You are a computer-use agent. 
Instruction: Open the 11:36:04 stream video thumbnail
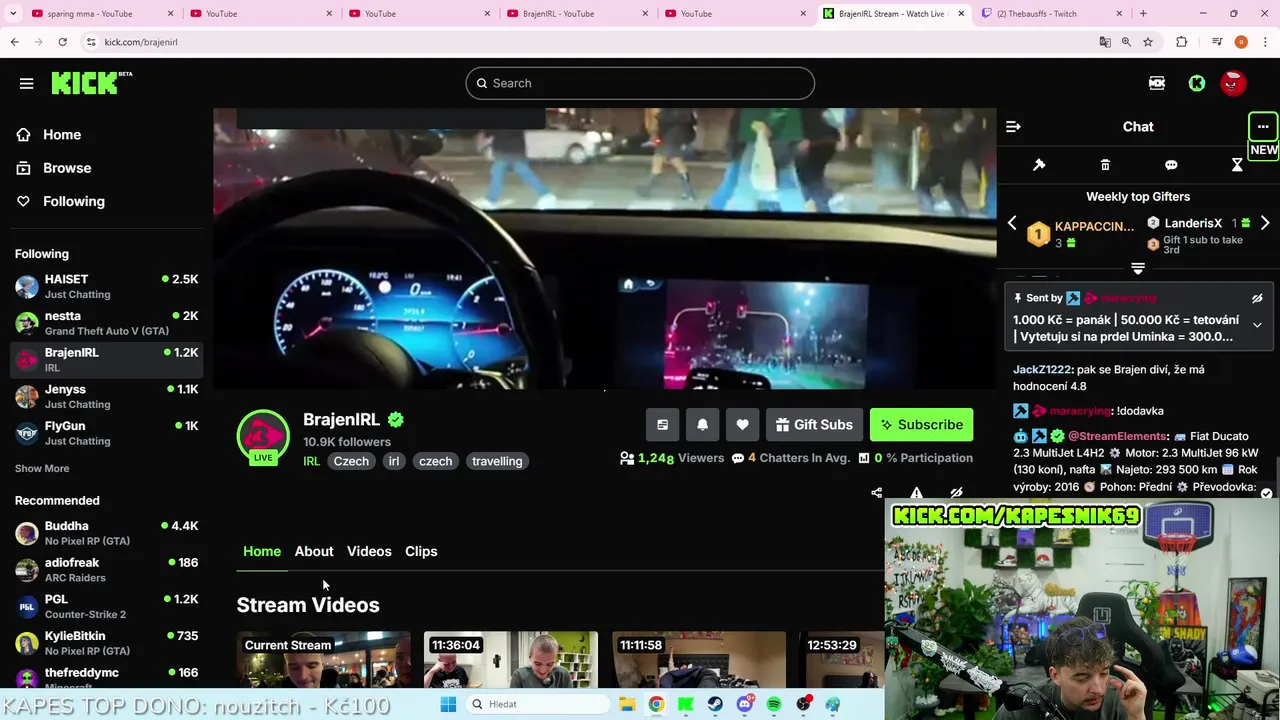click(511, 660)
